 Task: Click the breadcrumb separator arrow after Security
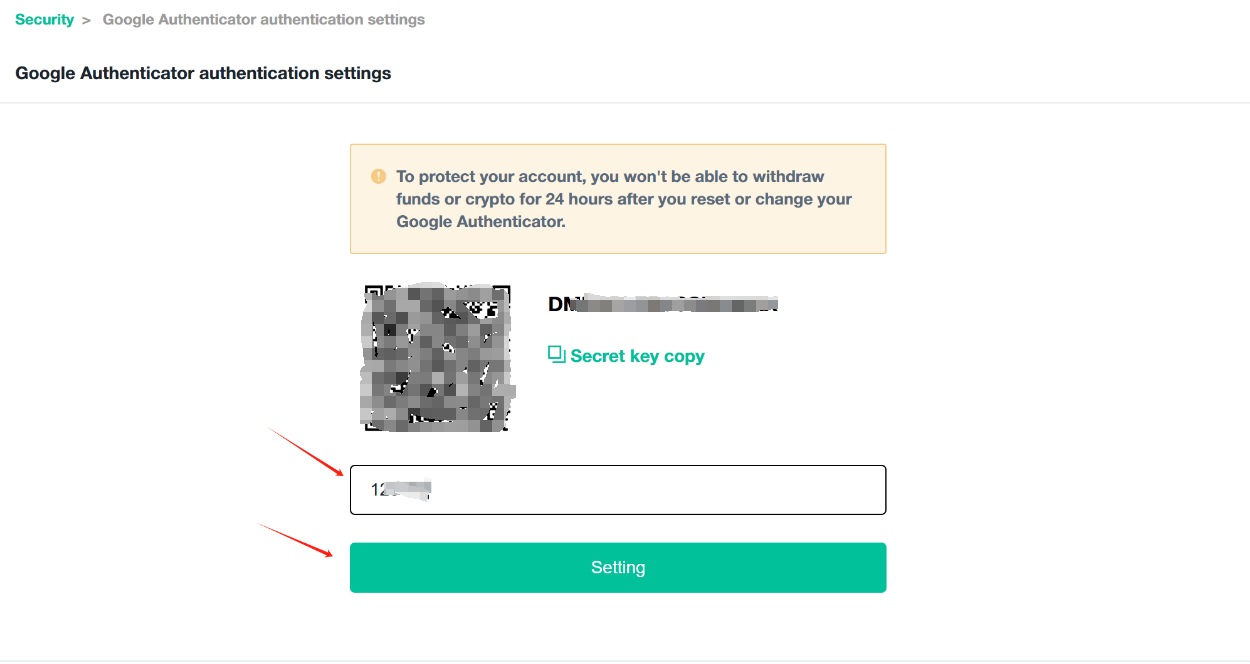click(84, 19)
